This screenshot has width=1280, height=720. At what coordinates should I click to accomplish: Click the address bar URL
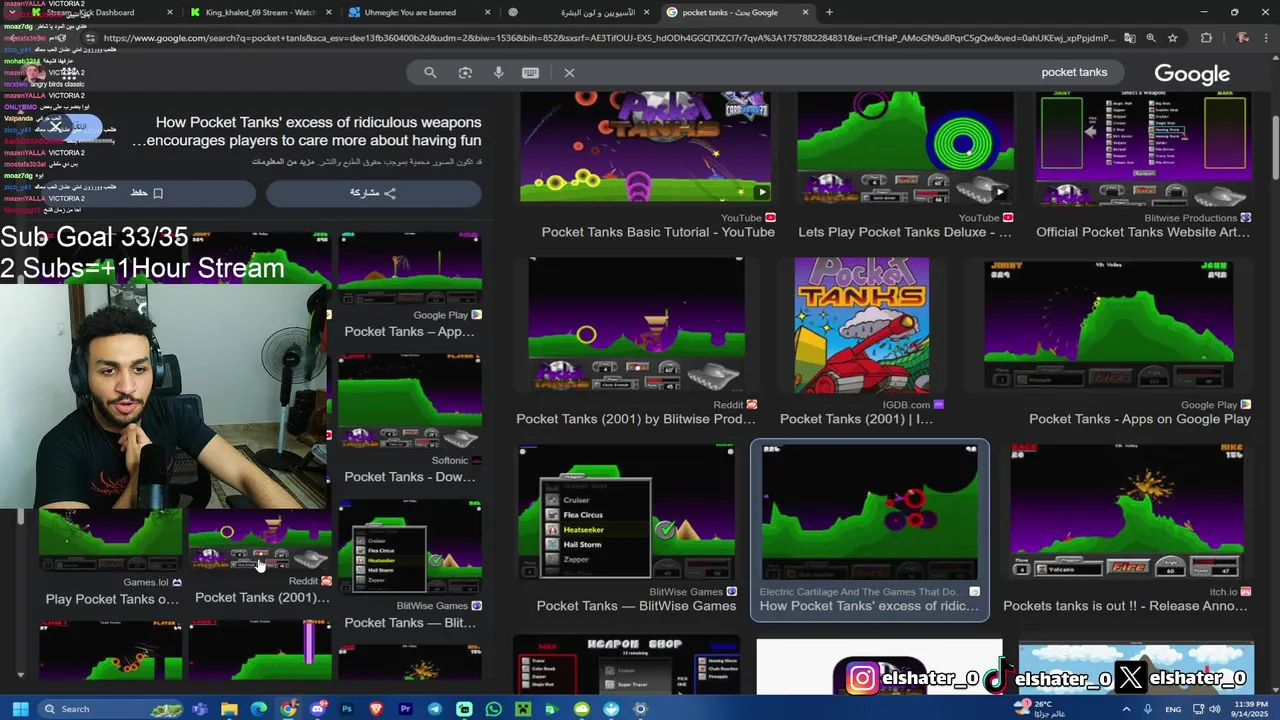(608, 38)
